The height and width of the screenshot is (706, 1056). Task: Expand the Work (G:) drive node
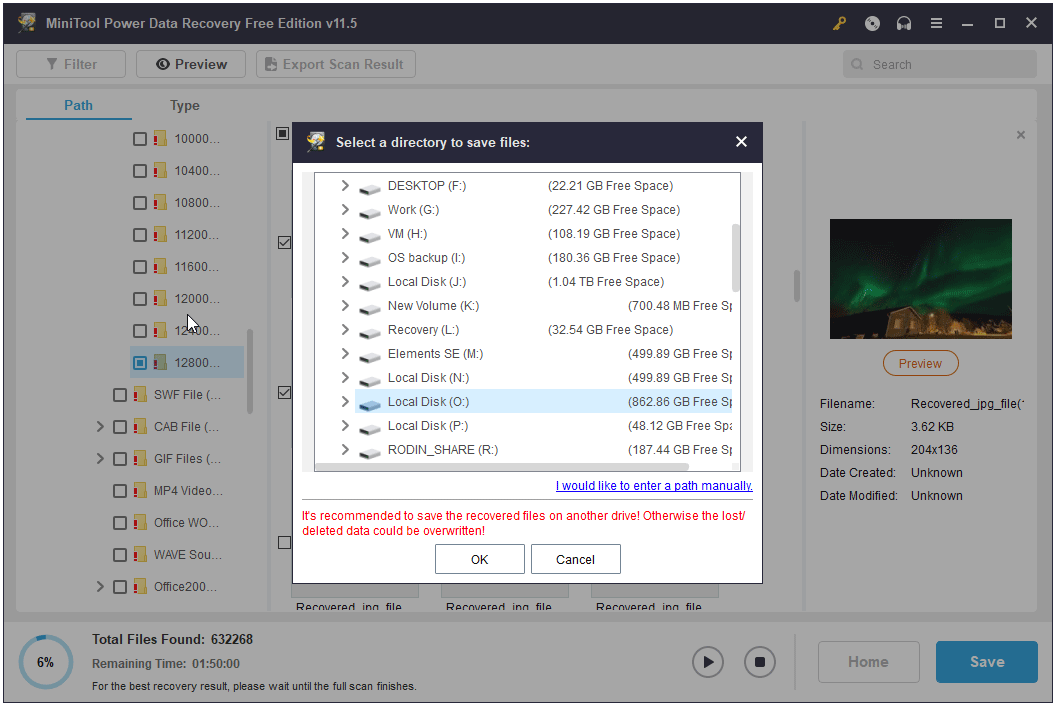345,210
